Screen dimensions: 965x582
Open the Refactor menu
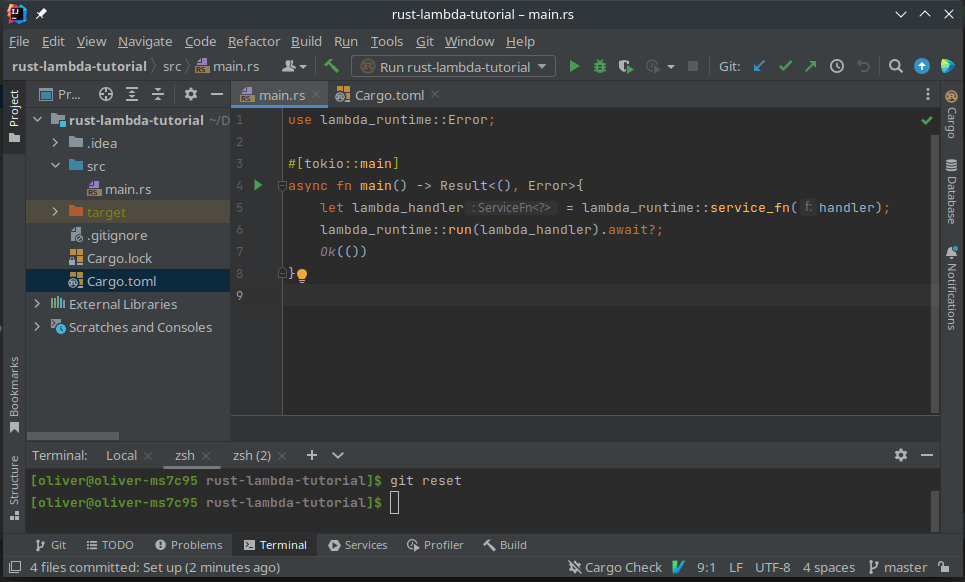[254, 41]
